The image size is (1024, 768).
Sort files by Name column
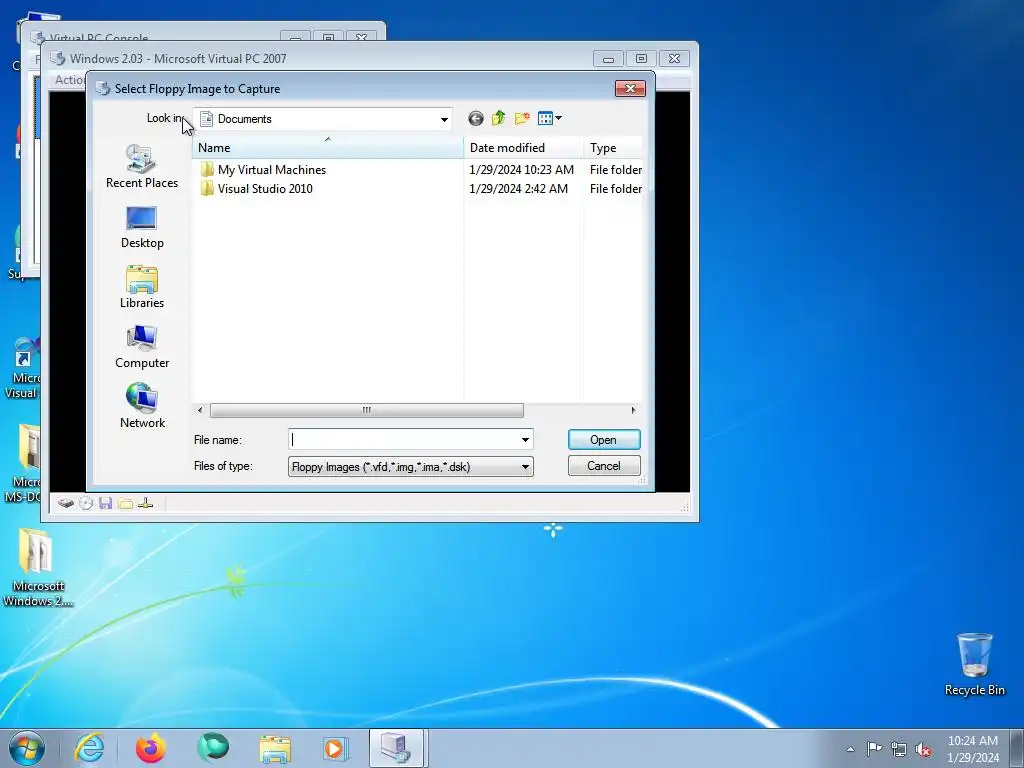(327, 148)
